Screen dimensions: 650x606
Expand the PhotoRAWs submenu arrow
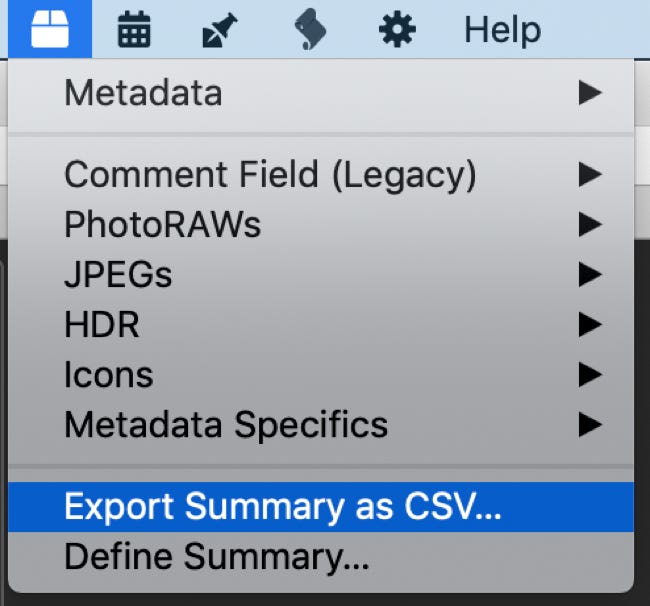(590, 225)
